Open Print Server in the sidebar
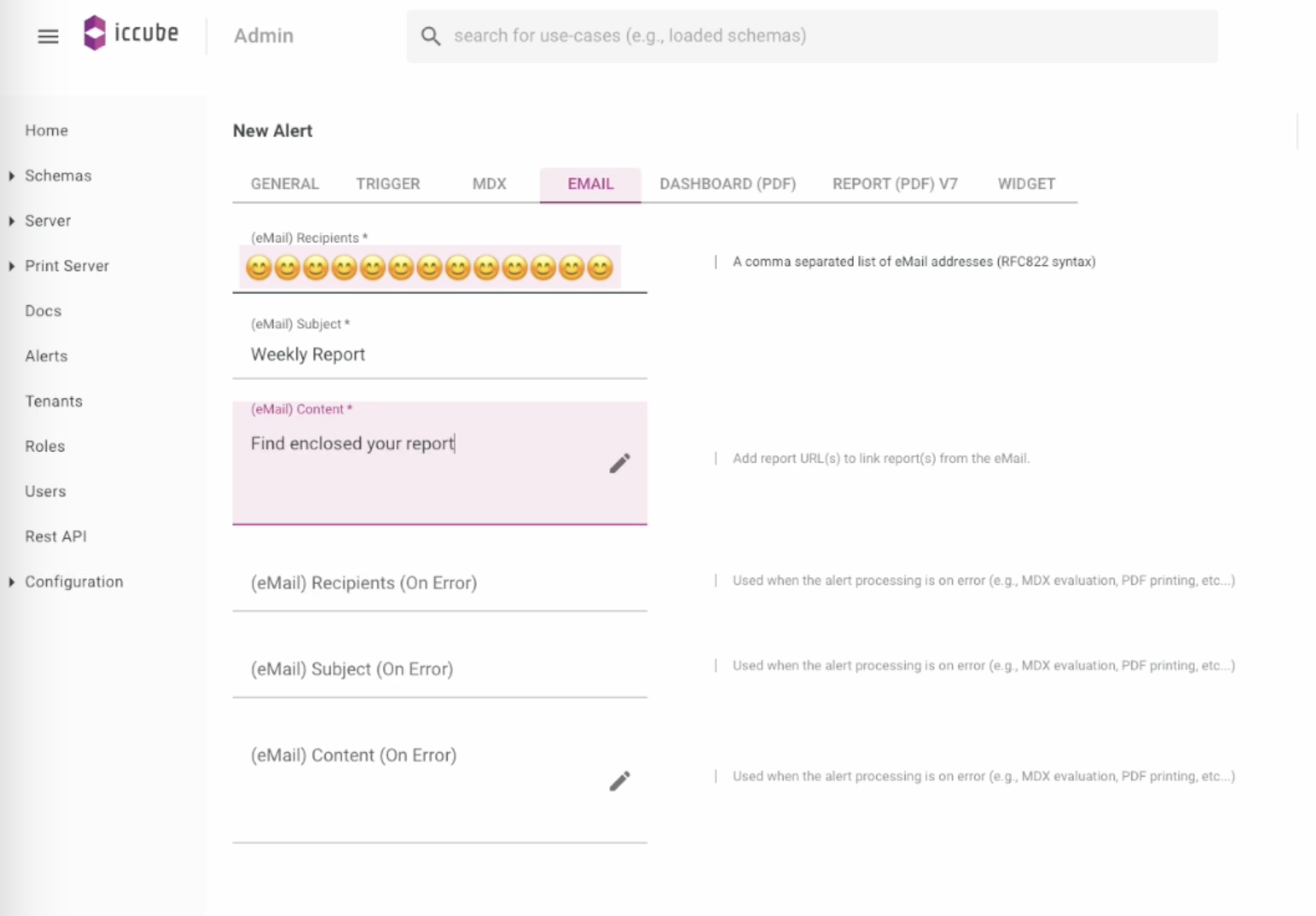 pyautogui.click(x=67, y=267)
